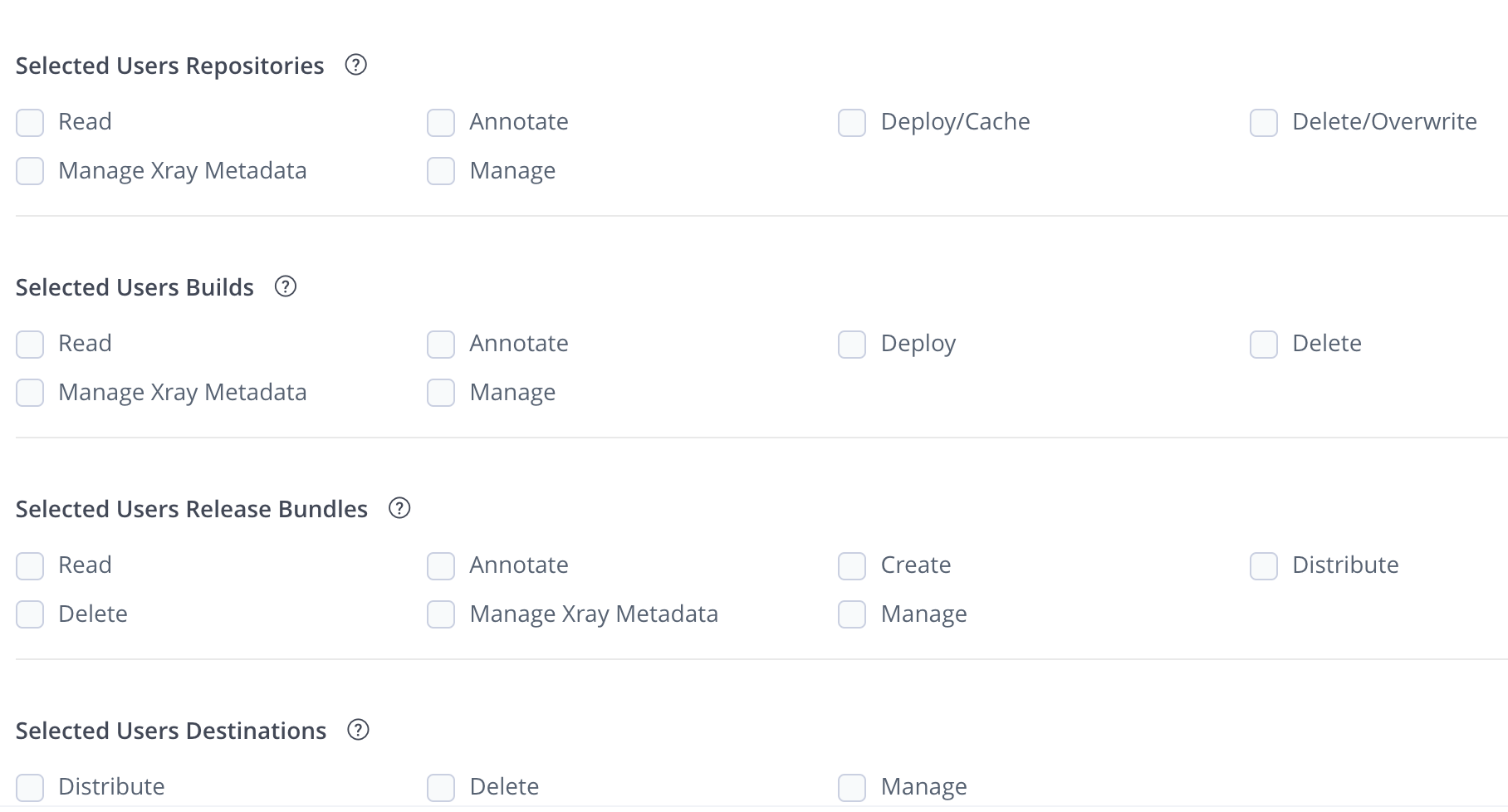Check Manage under Selected Users Destinations

coord(852,786)
